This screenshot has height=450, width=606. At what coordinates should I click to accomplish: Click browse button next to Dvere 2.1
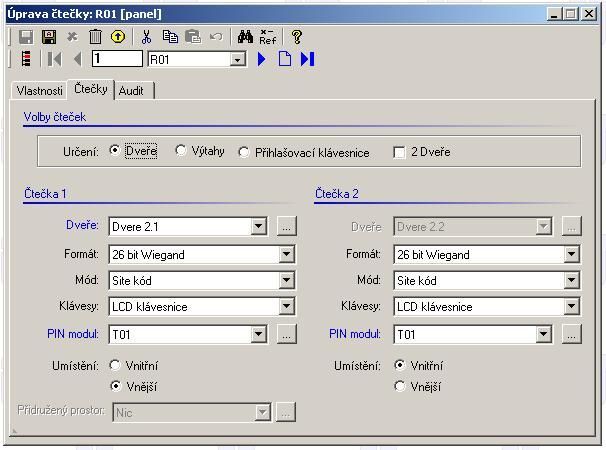[286, 227]
